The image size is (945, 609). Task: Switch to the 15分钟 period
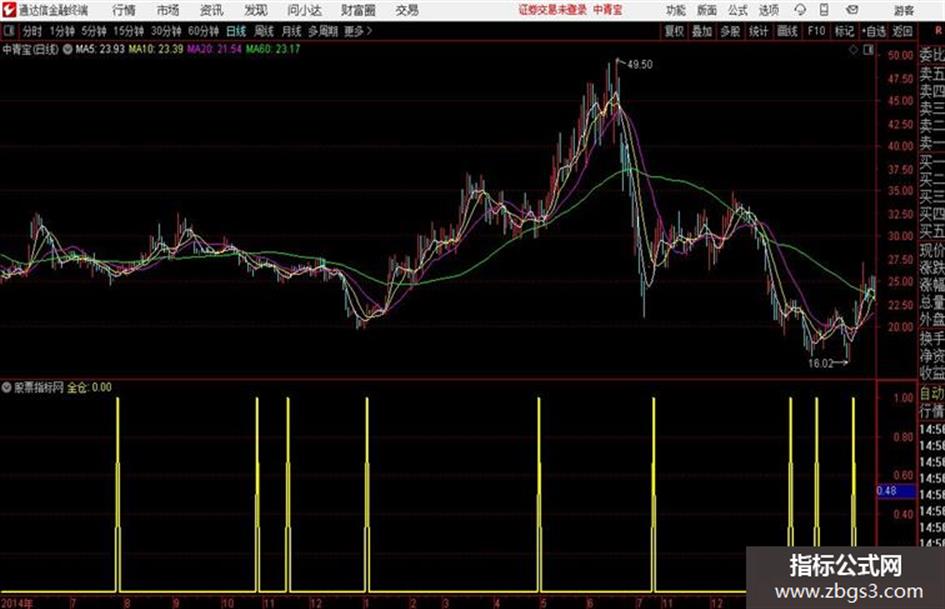(129, 31)
